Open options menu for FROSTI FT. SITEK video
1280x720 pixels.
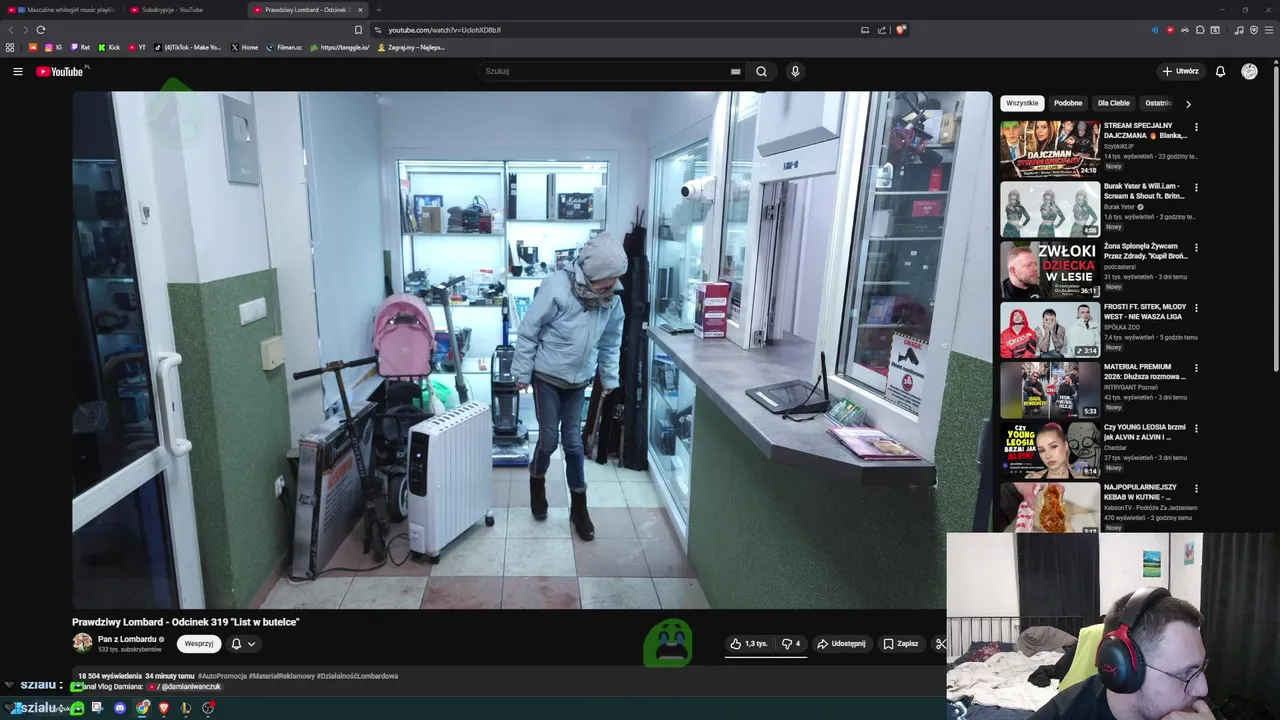1196,307
